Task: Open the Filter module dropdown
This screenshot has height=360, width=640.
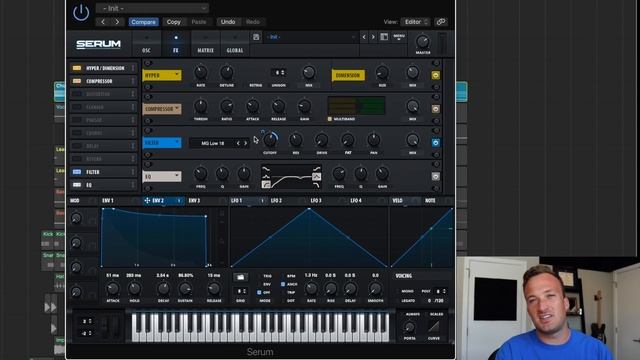Action: pos(162,143)
